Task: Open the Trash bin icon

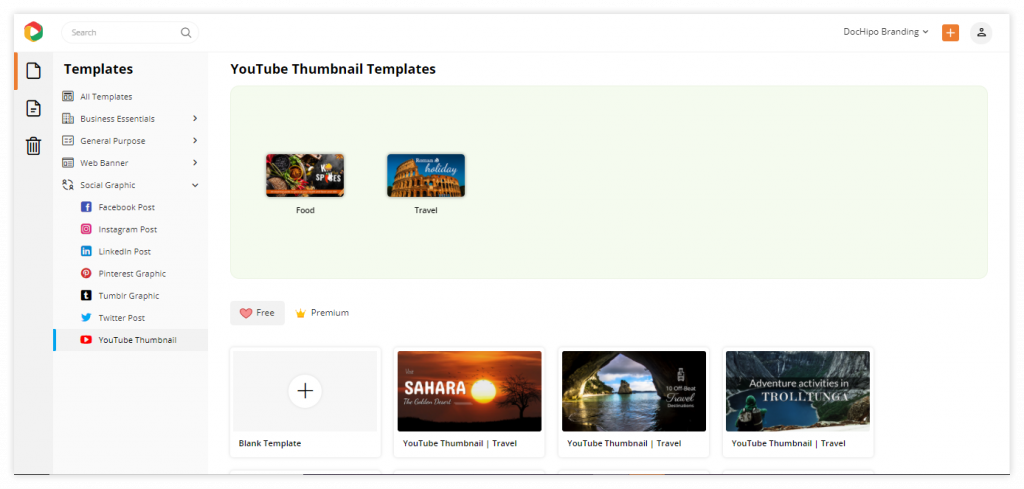Action: 33,146
